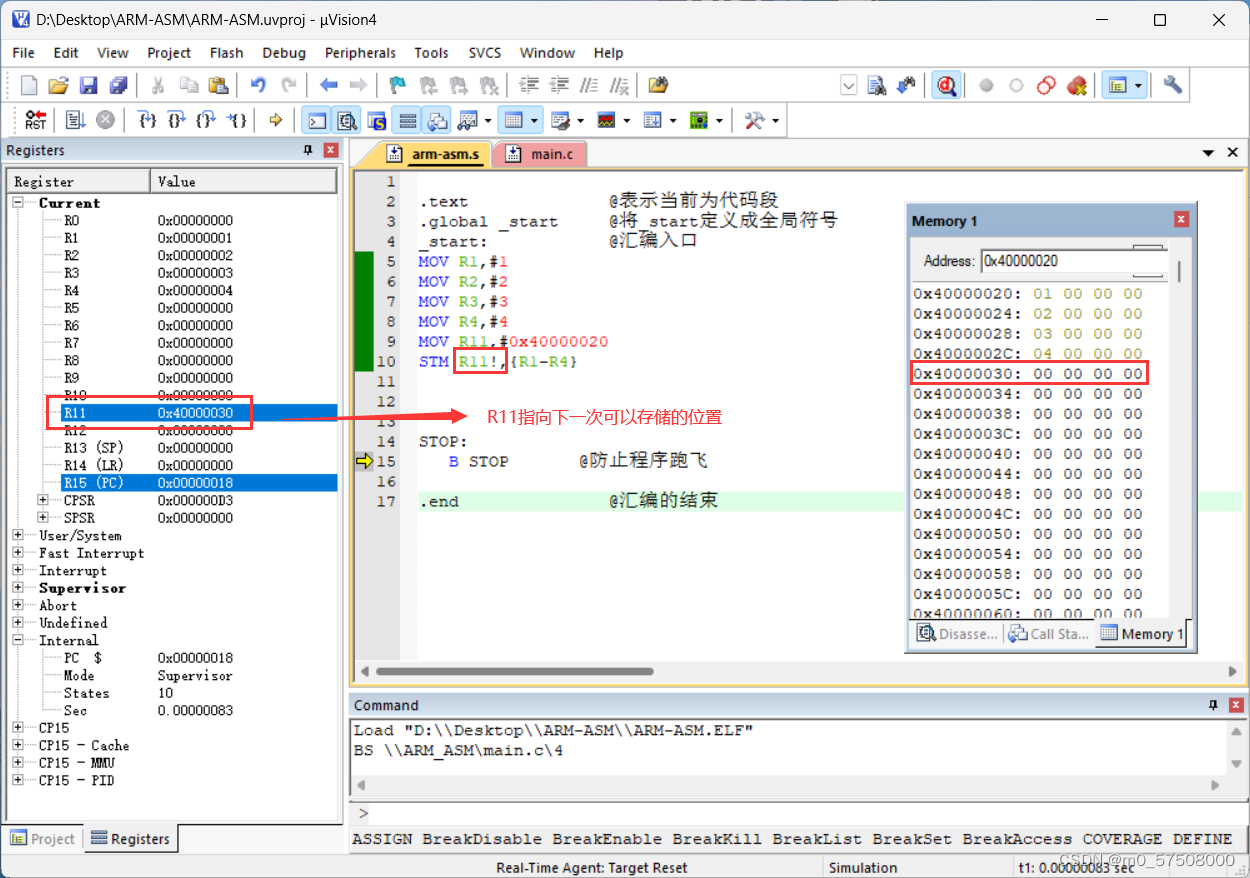Image resolution: width=1250 pixels, height=878 pixels.
Task: Expand the User/System register group
Action: pyautogui.click(x=16, y=535)
